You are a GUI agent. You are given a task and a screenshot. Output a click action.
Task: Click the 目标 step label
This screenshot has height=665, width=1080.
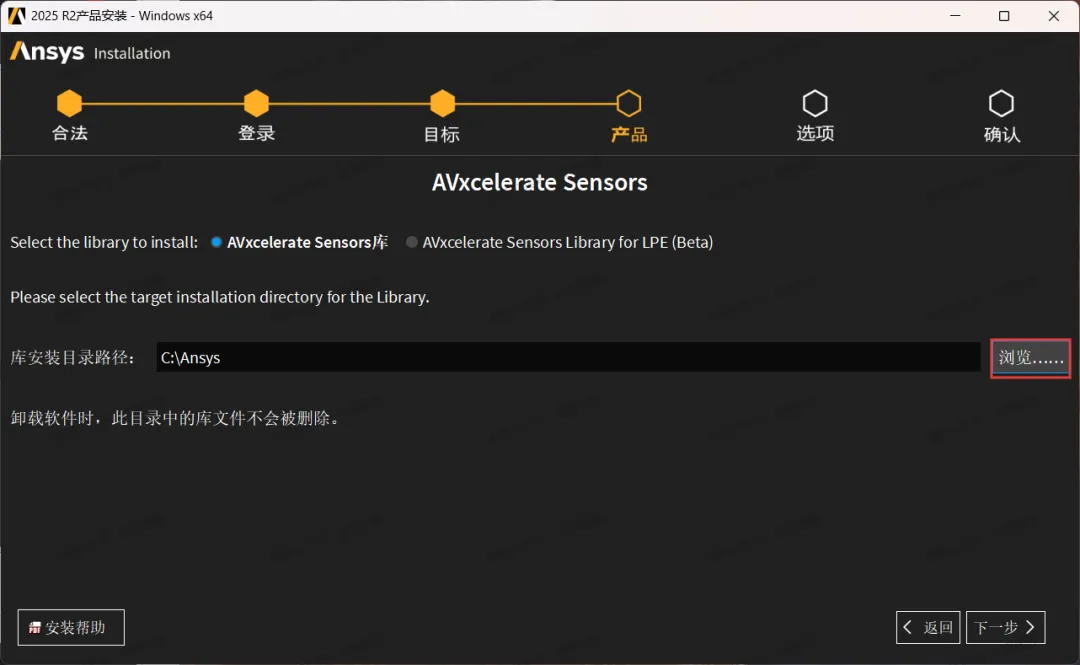click(x=442, y=134)
